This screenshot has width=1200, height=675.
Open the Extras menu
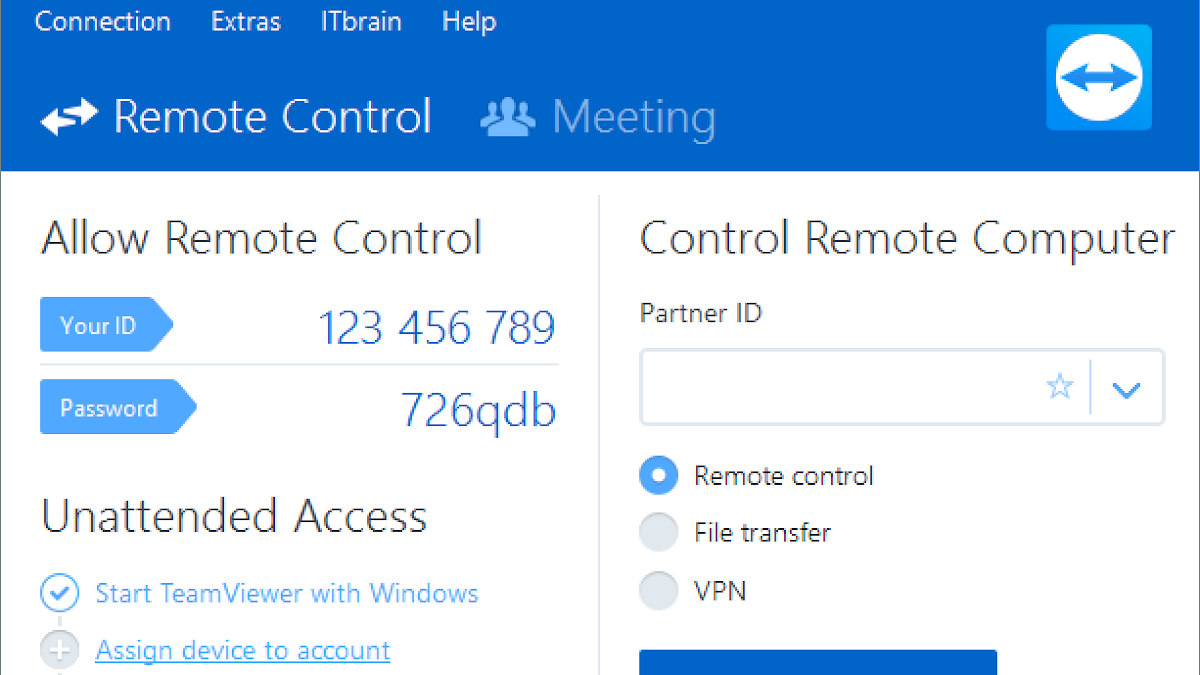click(x=246, y=22)
